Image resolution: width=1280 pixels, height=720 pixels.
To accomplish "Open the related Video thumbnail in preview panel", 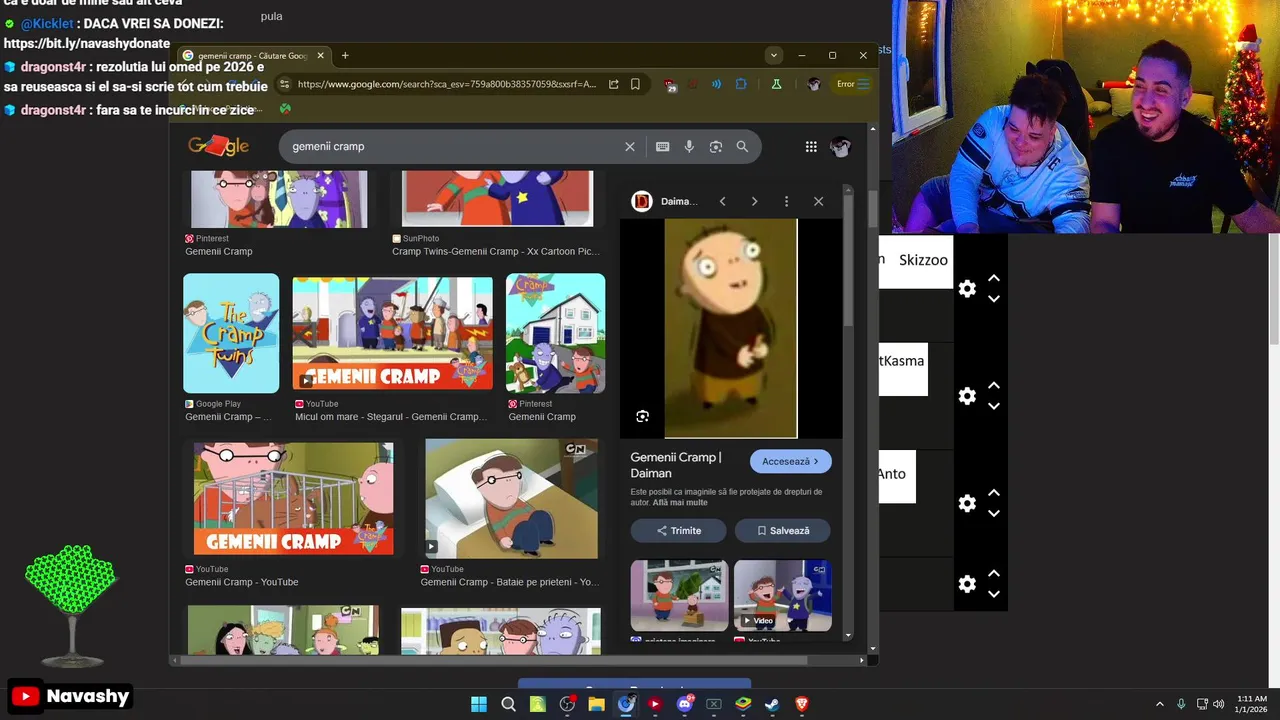I will pyautogui.click(x=782, y=595).
